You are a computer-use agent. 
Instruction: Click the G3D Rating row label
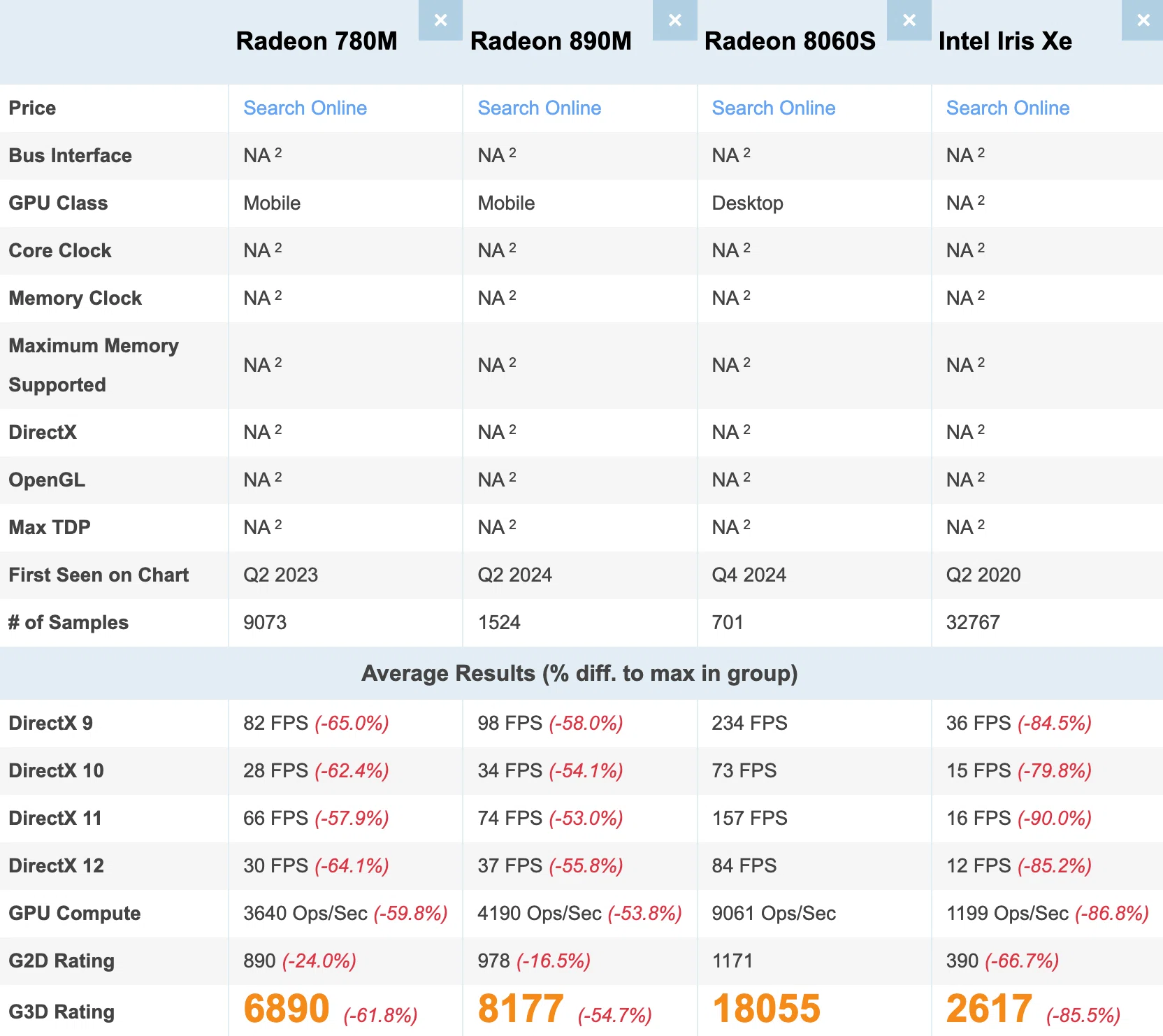click(62, 1012)
